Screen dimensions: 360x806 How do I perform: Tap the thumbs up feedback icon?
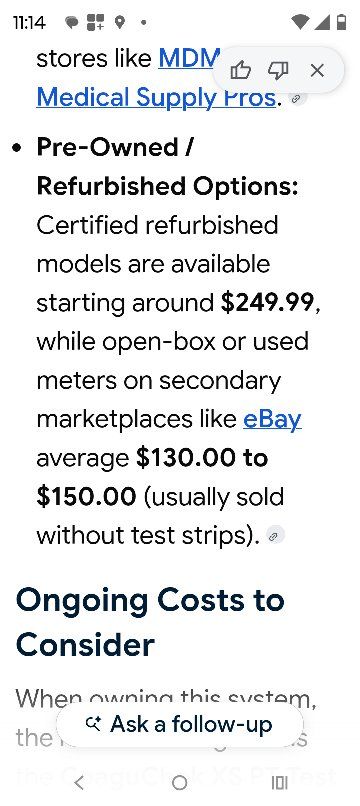click(x=240, y=70)
